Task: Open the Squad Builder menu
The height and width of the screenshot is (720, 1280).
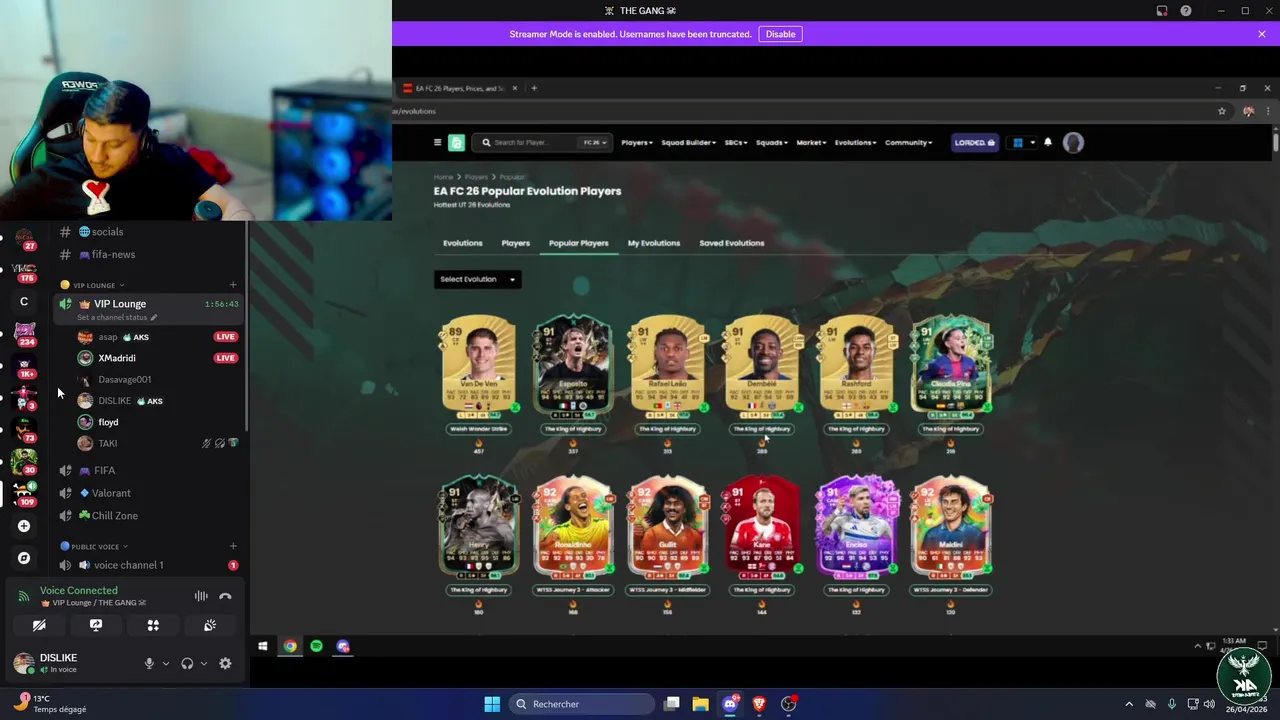Action: 688,143
